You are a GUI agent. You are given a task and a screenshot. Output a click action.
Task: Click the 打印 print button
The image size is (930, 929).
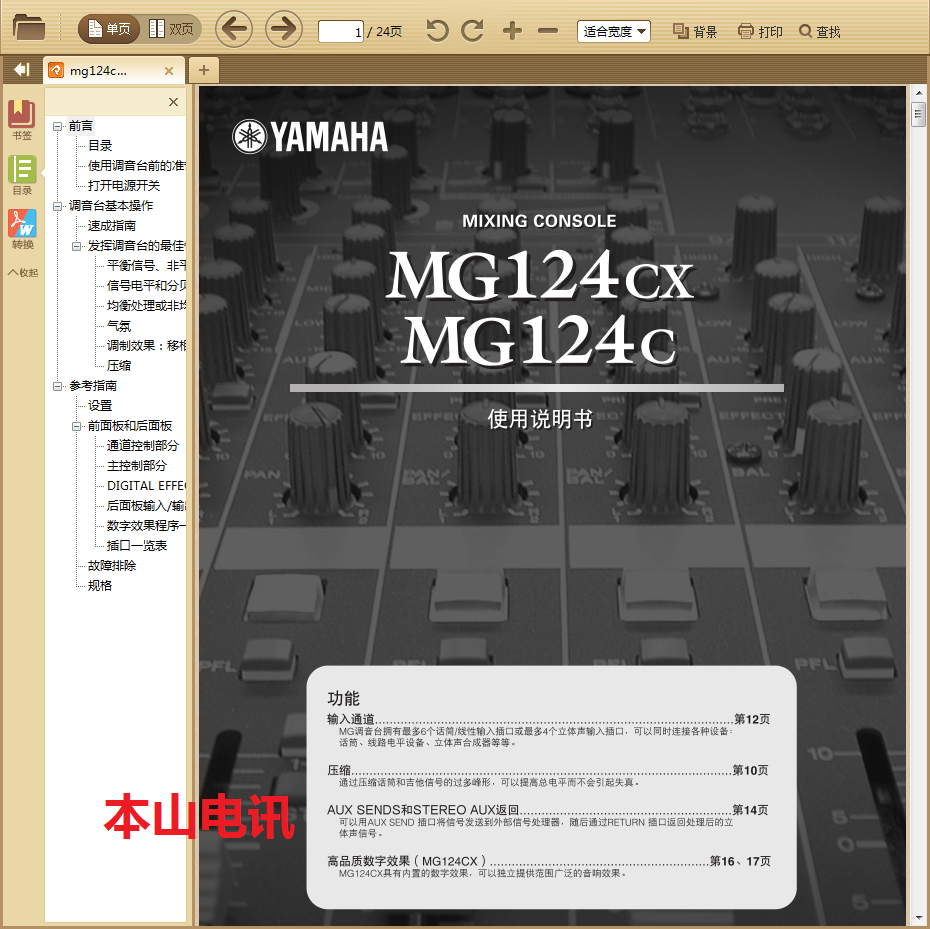point(760,31)
